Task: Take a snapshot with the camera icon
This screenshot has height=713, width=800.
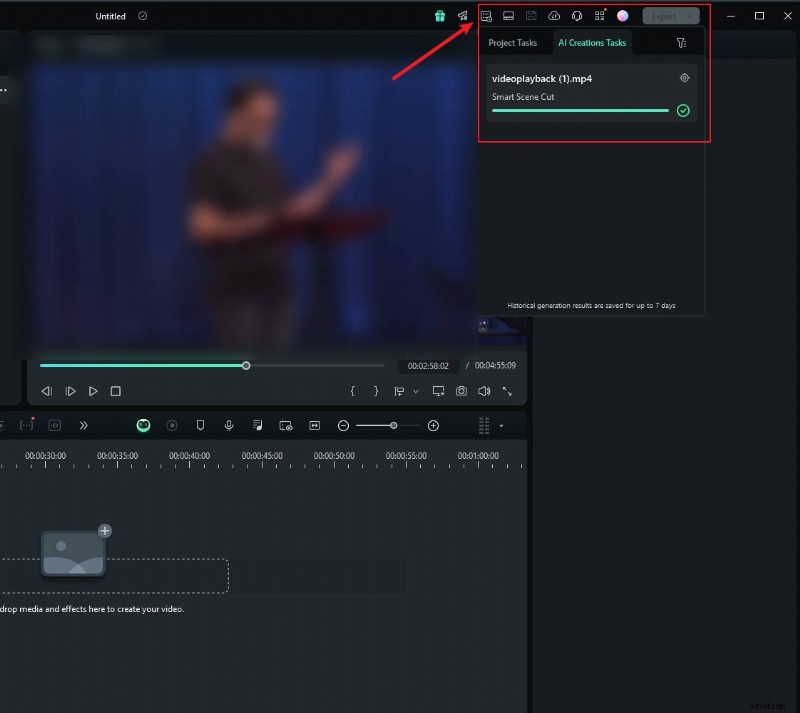Action: [x=461, y=391]
